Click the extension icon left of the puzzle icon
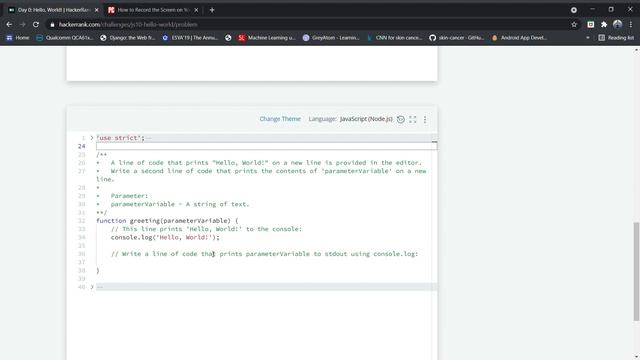Image resolution: width=640 pixels, height=360 pixels. 591,24
